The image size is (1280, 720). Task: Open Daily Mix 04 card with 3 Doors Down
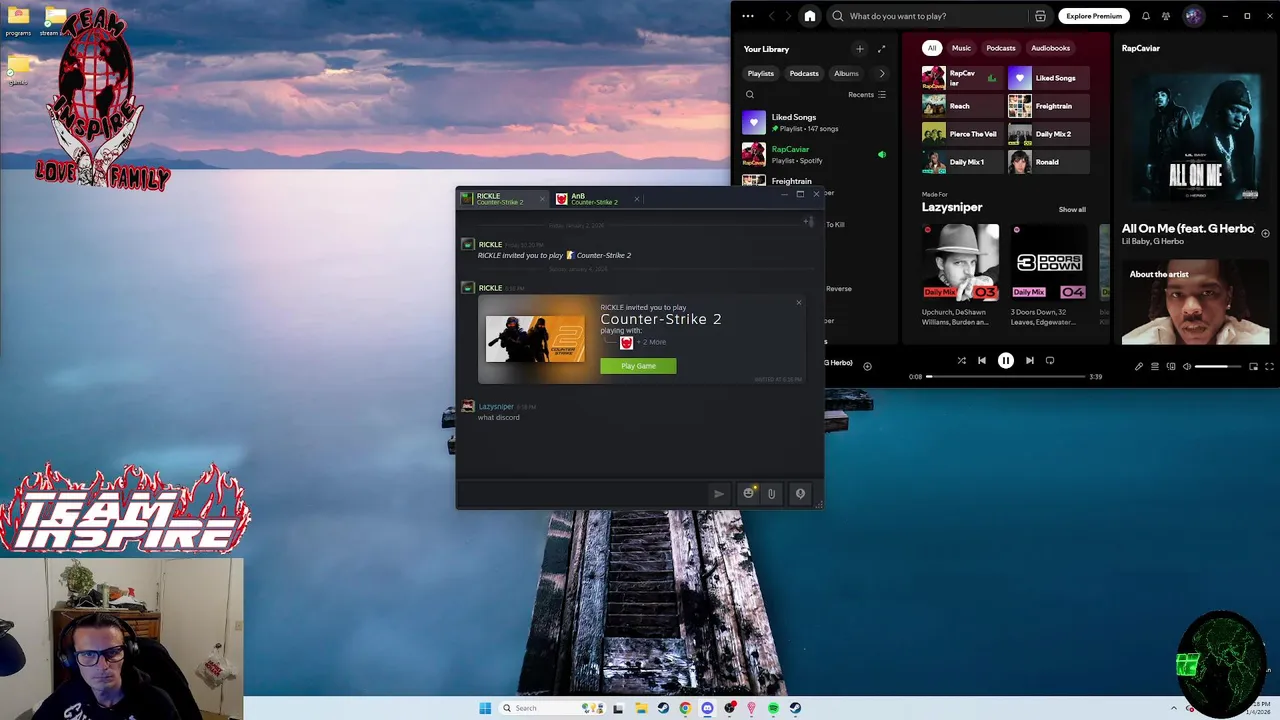1048,275
